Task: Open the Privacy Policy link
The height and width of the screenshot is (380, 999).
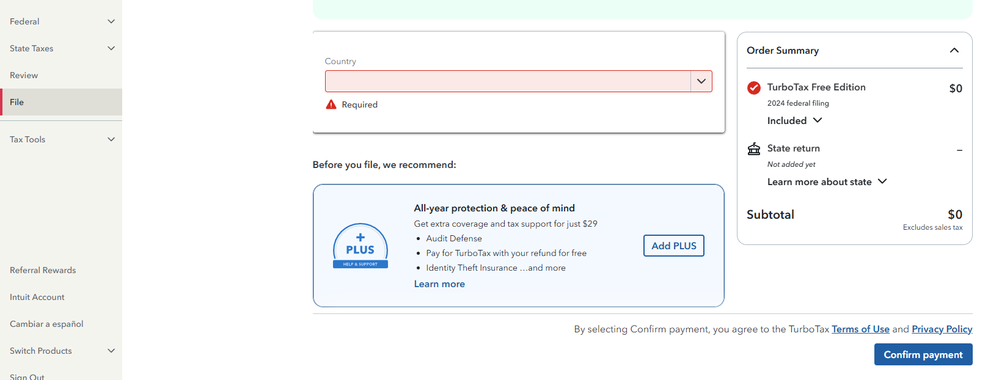Action: click(x=942, y=329)
